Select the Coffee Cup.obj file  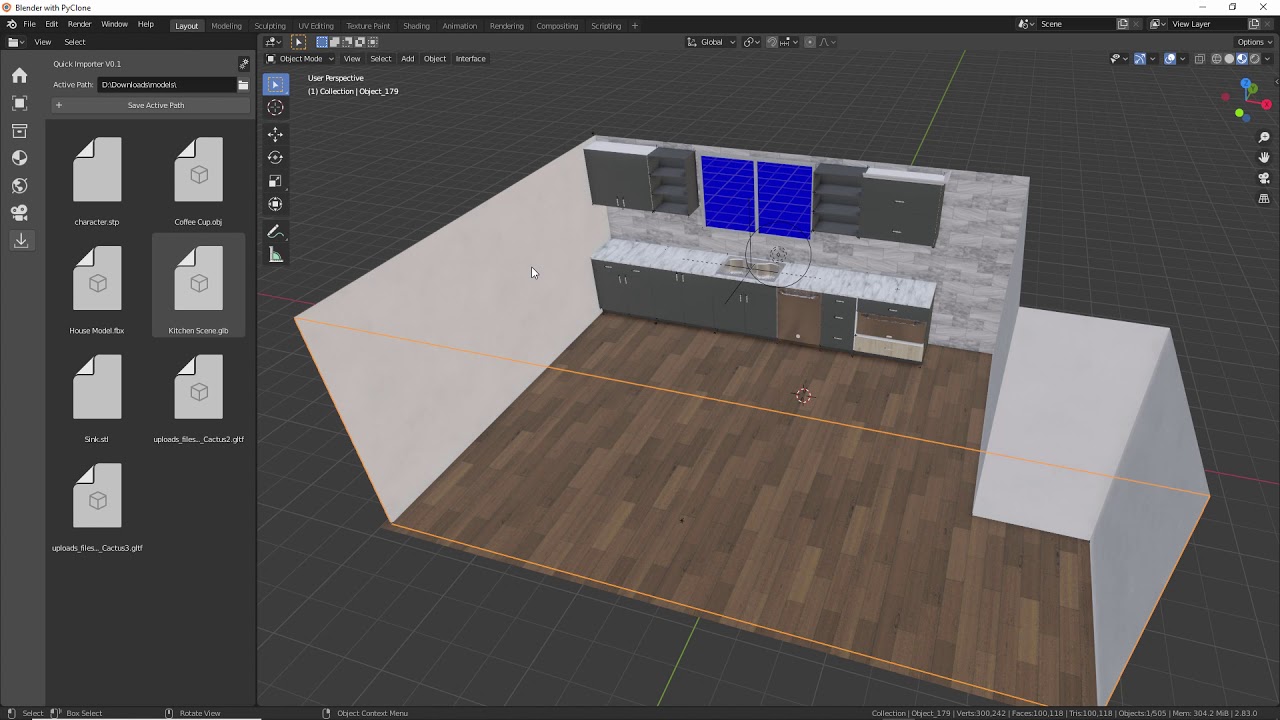pyautogui.click(x=198, y=180)
